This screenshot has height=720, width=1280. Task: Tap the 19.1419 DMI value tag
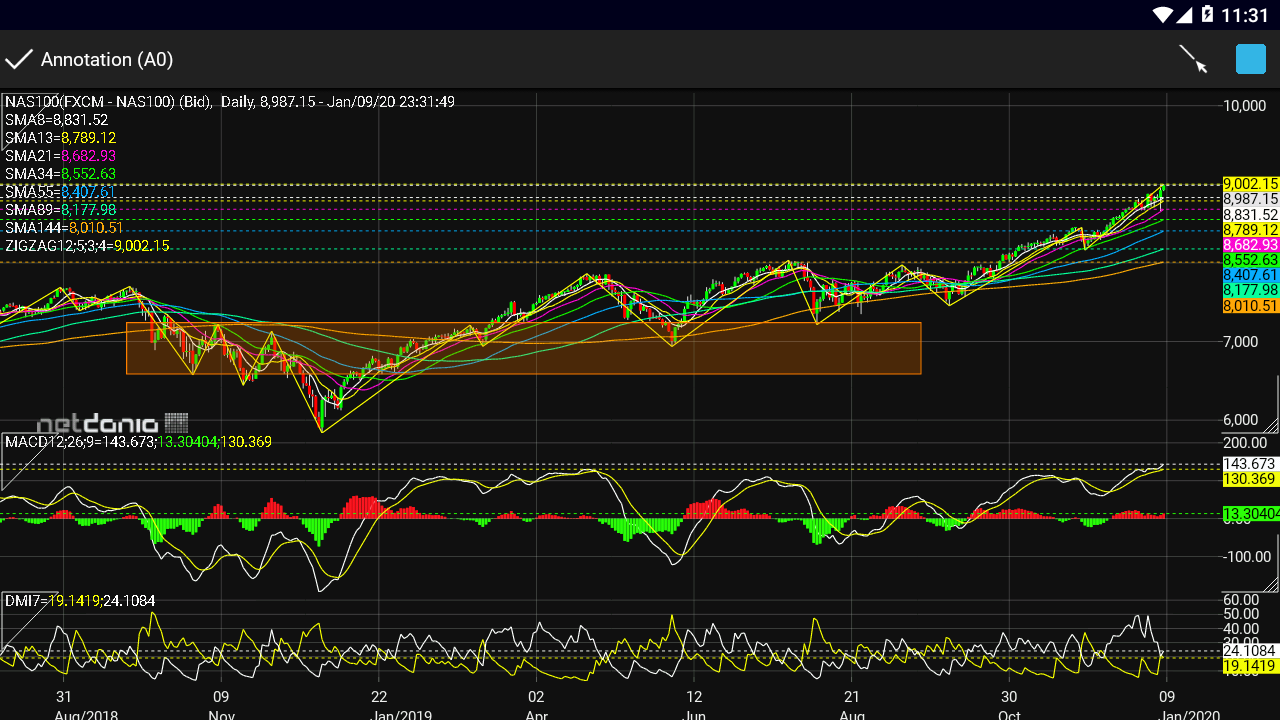point(1251,666)
